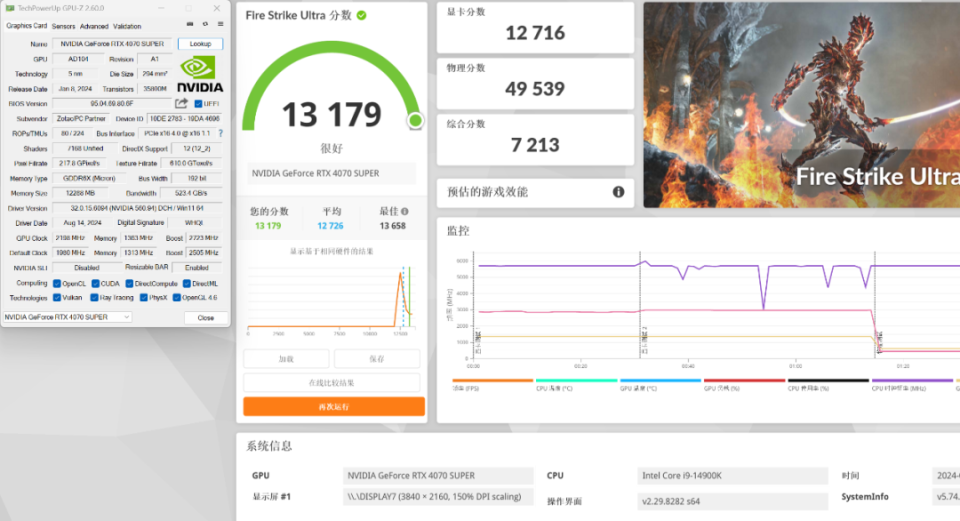Click the Close button in GPU-Z
This screenshot has height=521, width=960.
point(206,318)
